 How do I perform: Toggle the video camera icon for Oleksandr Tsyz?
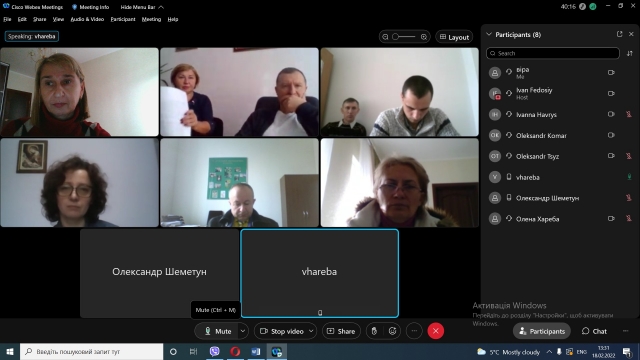(x=611, y=156)
